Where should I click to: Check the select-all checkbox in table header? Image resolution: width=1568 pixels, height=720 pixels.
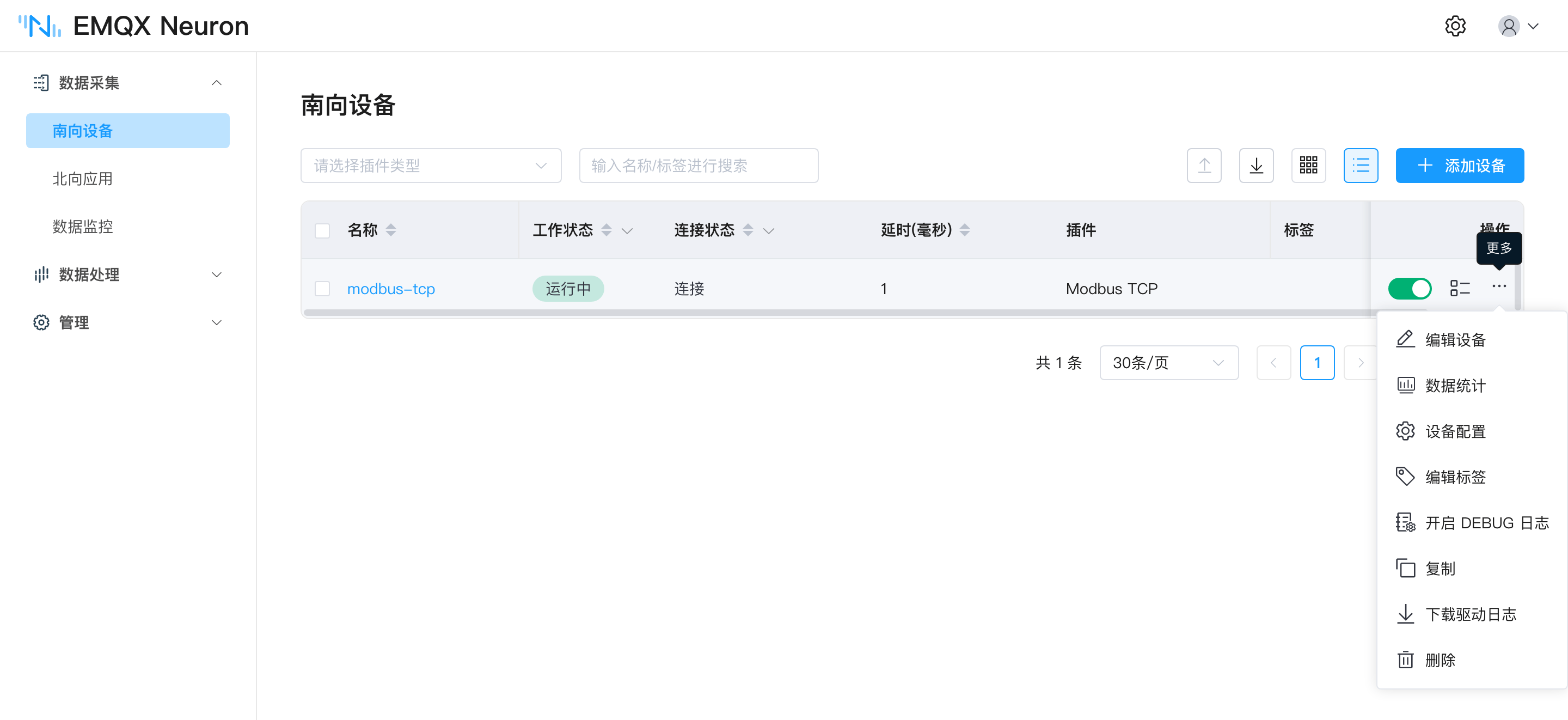[322, 230]
